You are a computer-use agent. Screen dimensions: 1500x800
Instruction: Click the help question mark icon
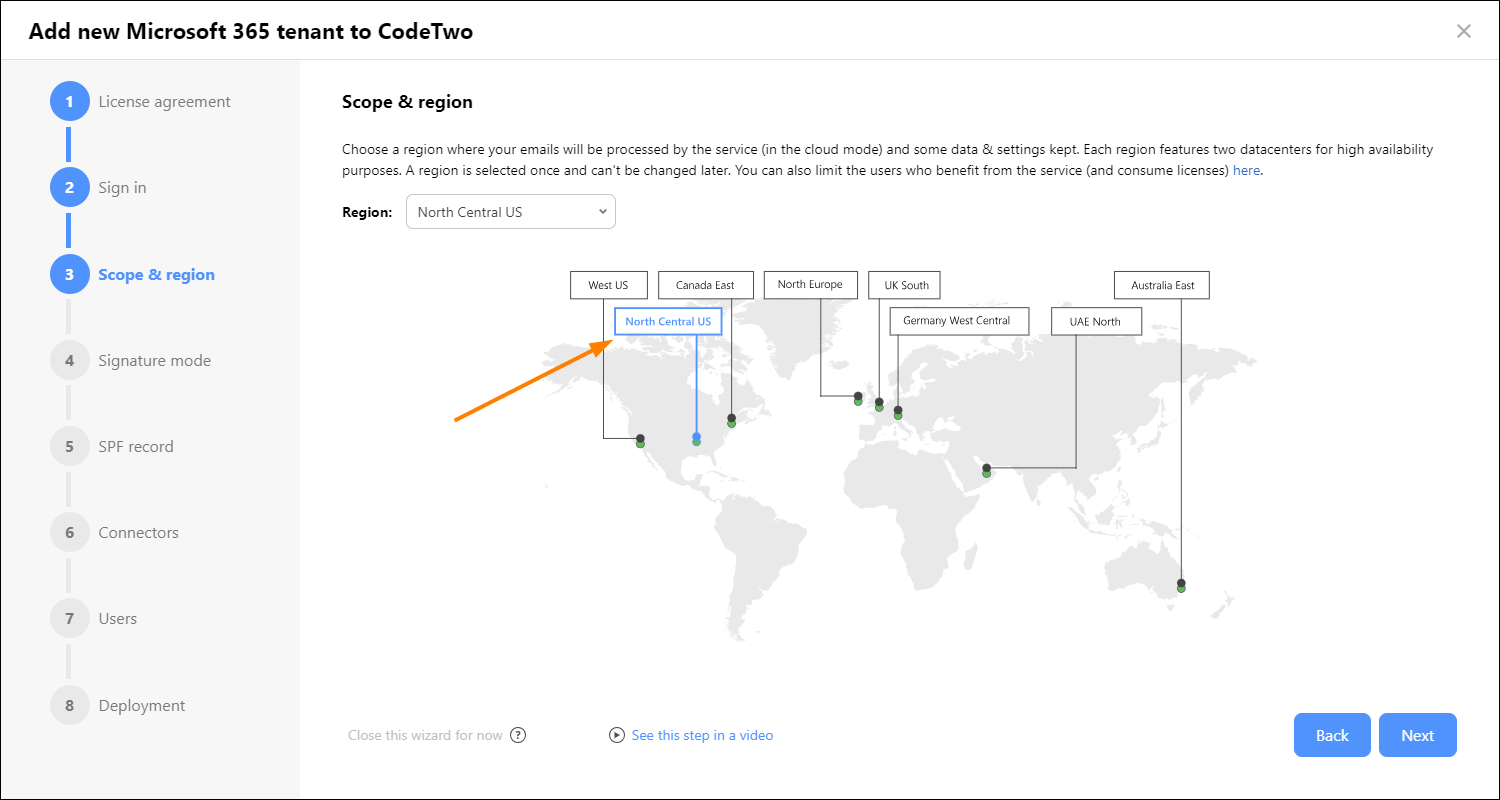point(518,735)
